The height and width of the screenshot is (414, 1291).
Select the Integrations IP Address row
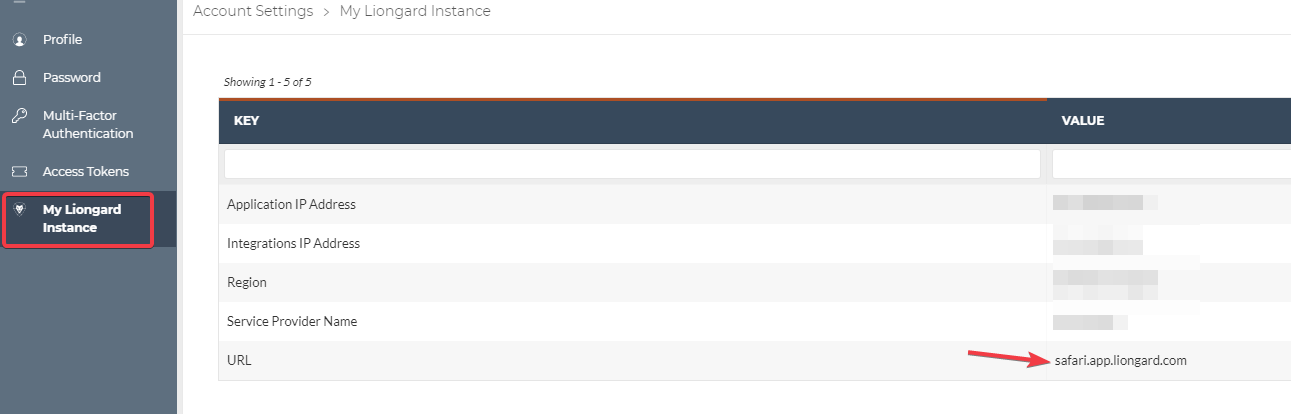coord(755,243)
